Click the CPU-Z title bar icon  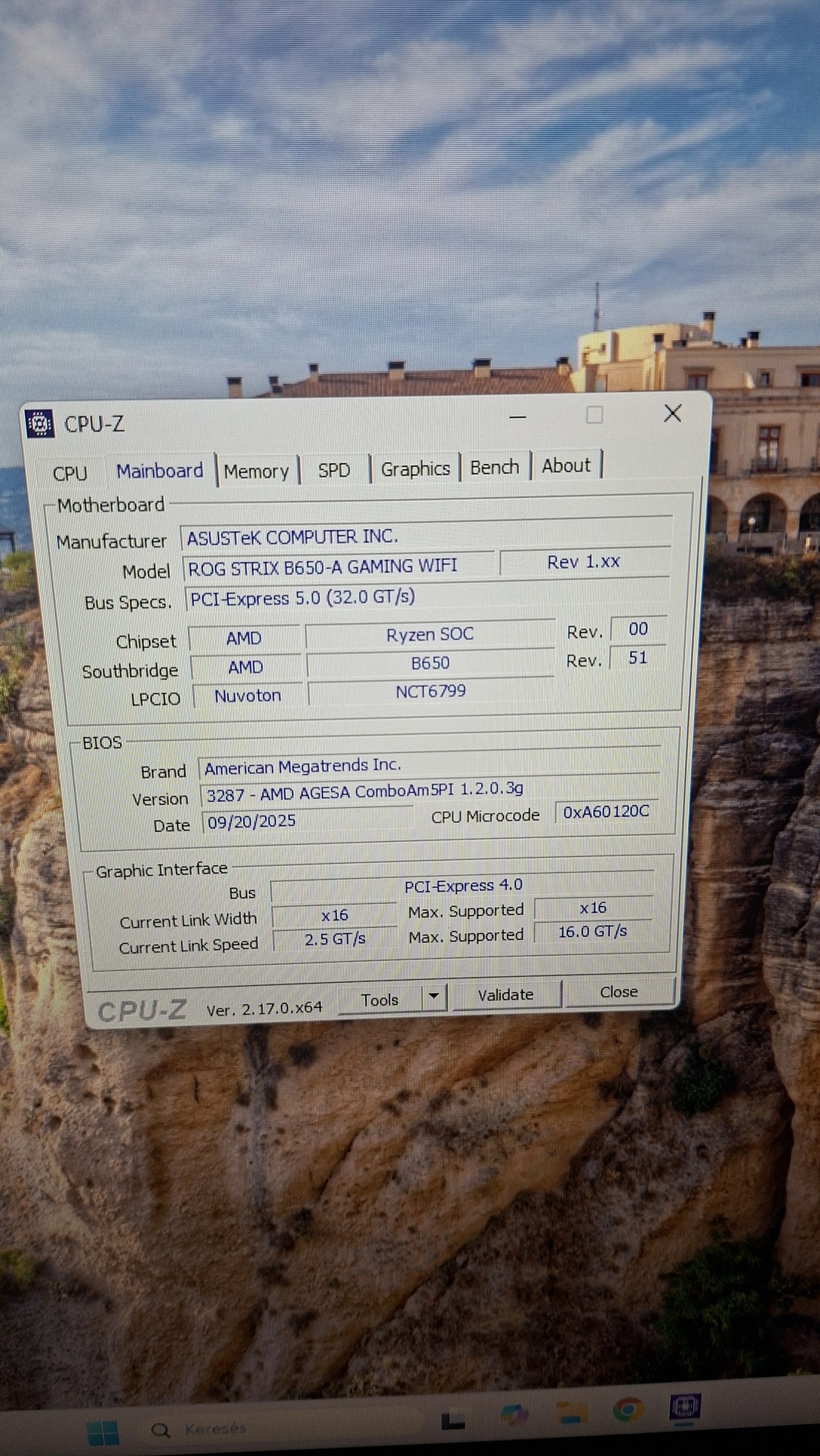[x=39, y=424]
